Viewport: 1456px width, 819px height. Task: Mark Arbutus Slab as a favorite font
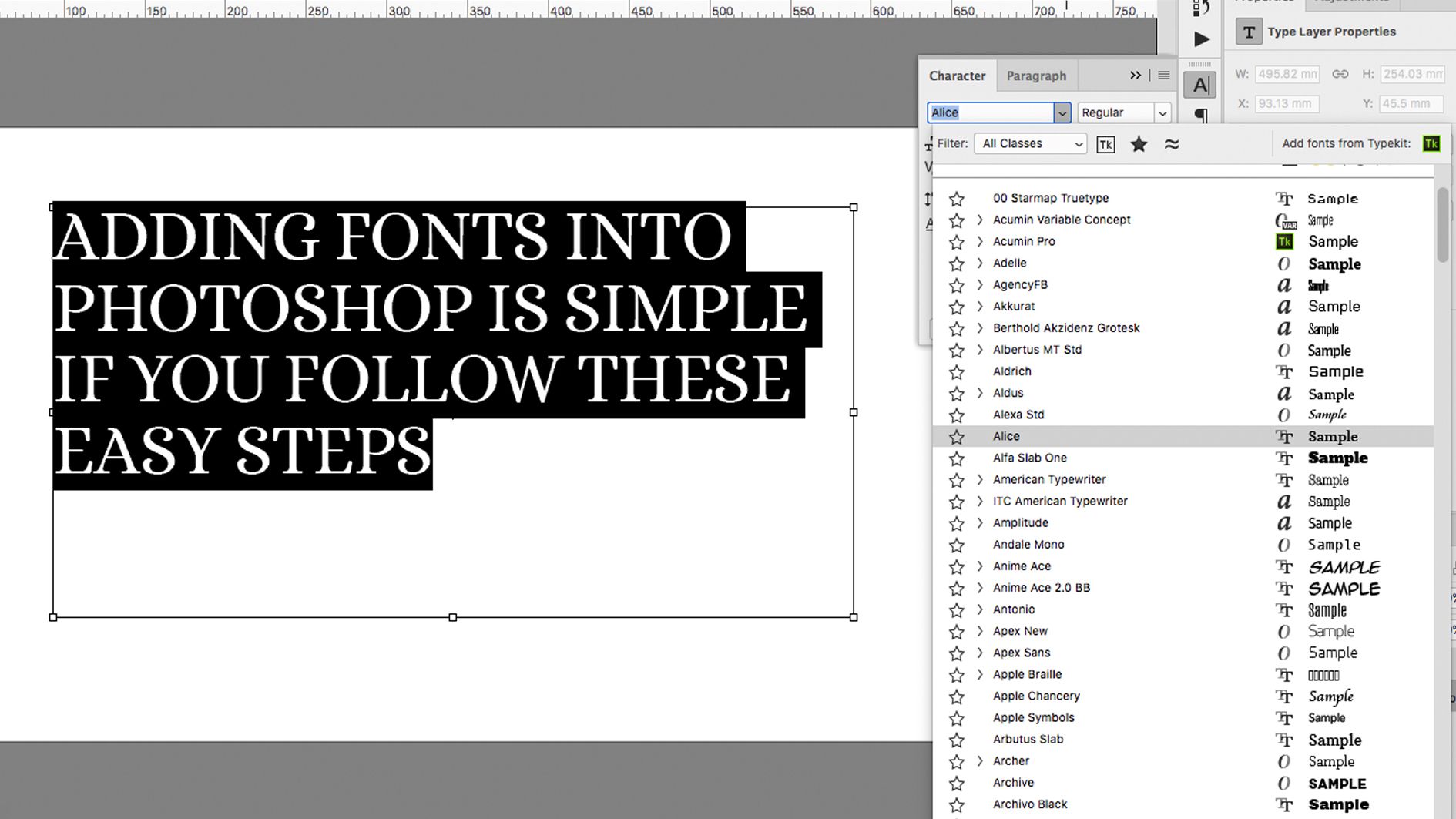point(957,740)
